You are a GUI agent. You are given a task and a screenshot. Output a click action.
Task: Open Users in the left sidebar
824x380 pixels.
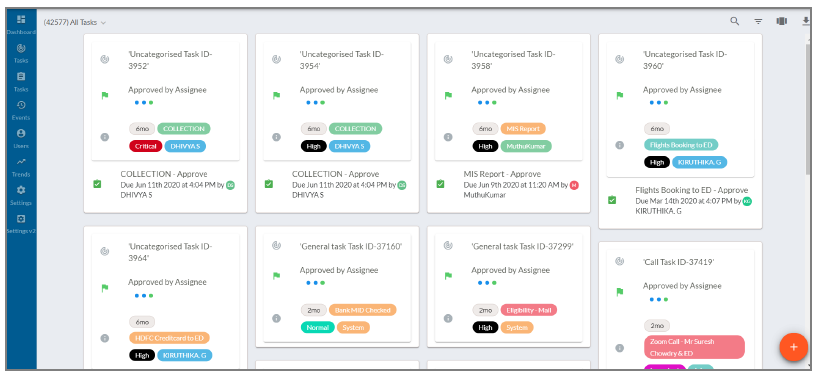[x=21, y=139]
